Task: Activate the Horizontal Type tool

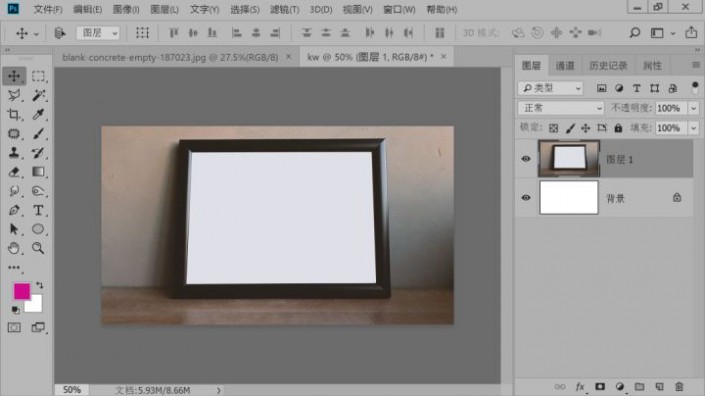Action: [x=38, y=210]
